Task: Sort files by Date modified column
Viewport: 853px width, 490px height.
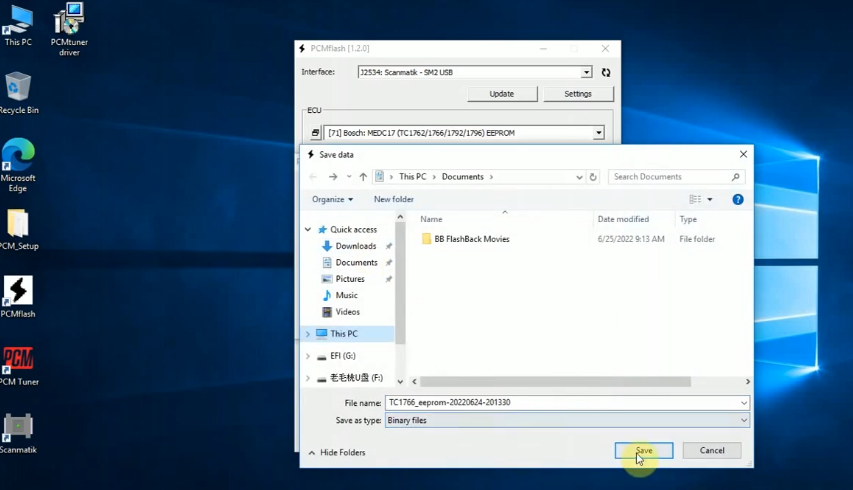Action: (623, 219)
